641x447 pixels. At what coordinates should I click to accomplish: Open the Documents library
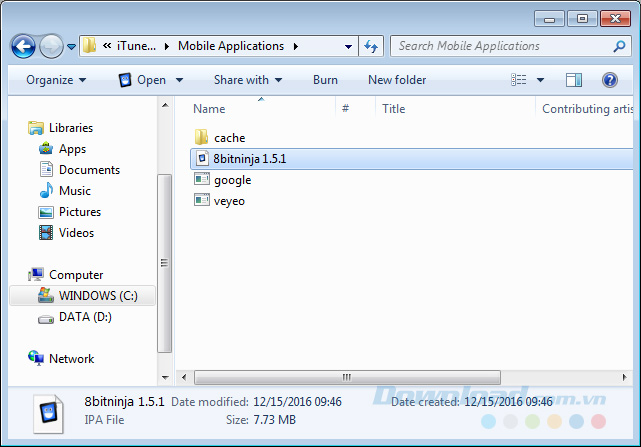pyautogui.click(x=90, y=170)
